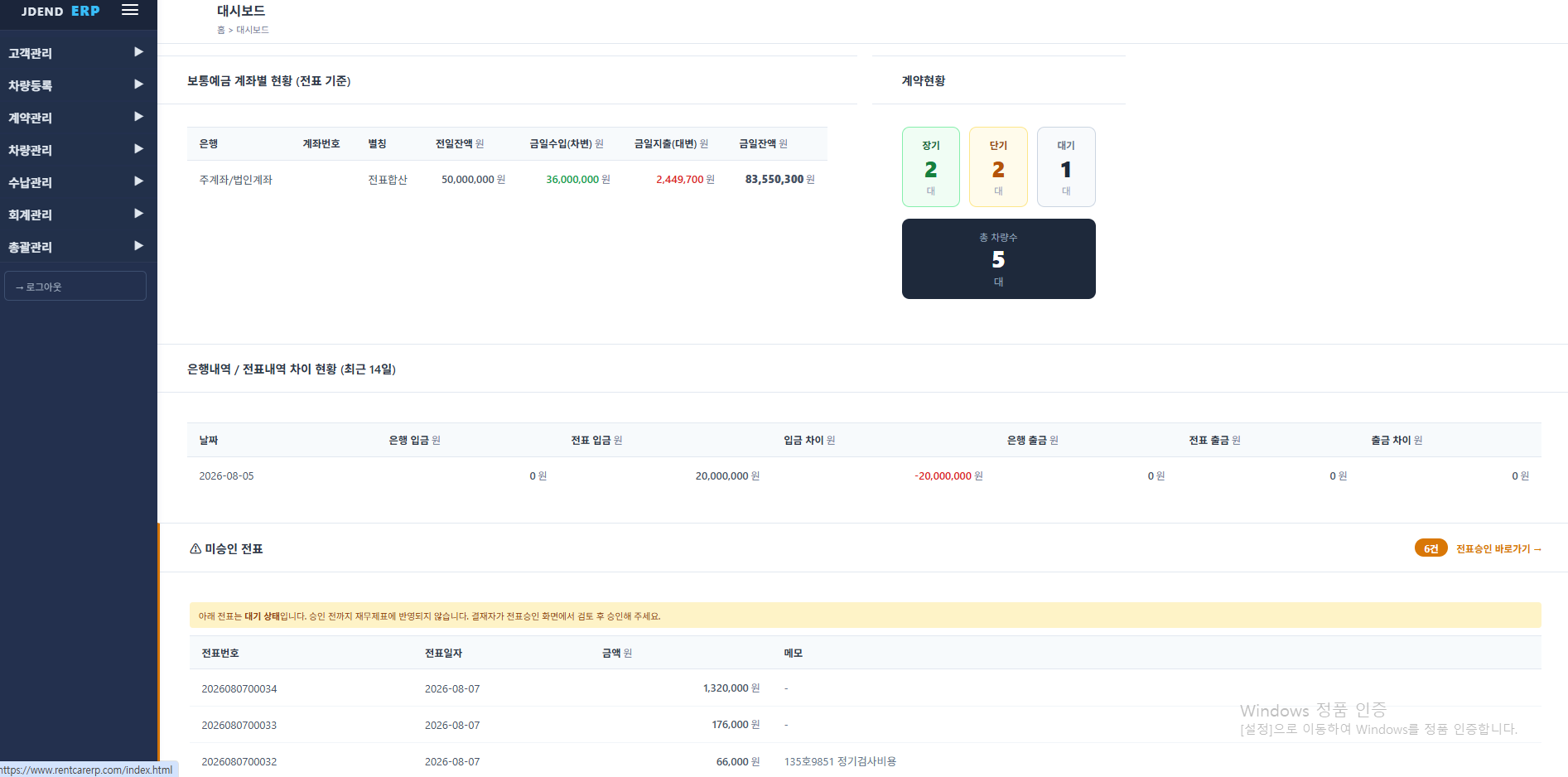Select voucher number 2026080700034
Viewport: 1568px width, 777px height.
pyautogui.click(x=239, y=689)
